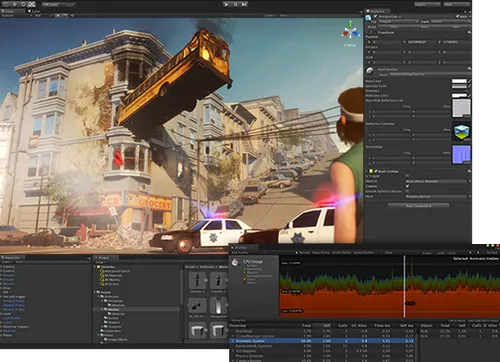Click the CPU Usage profiler icon

[235, 263]
